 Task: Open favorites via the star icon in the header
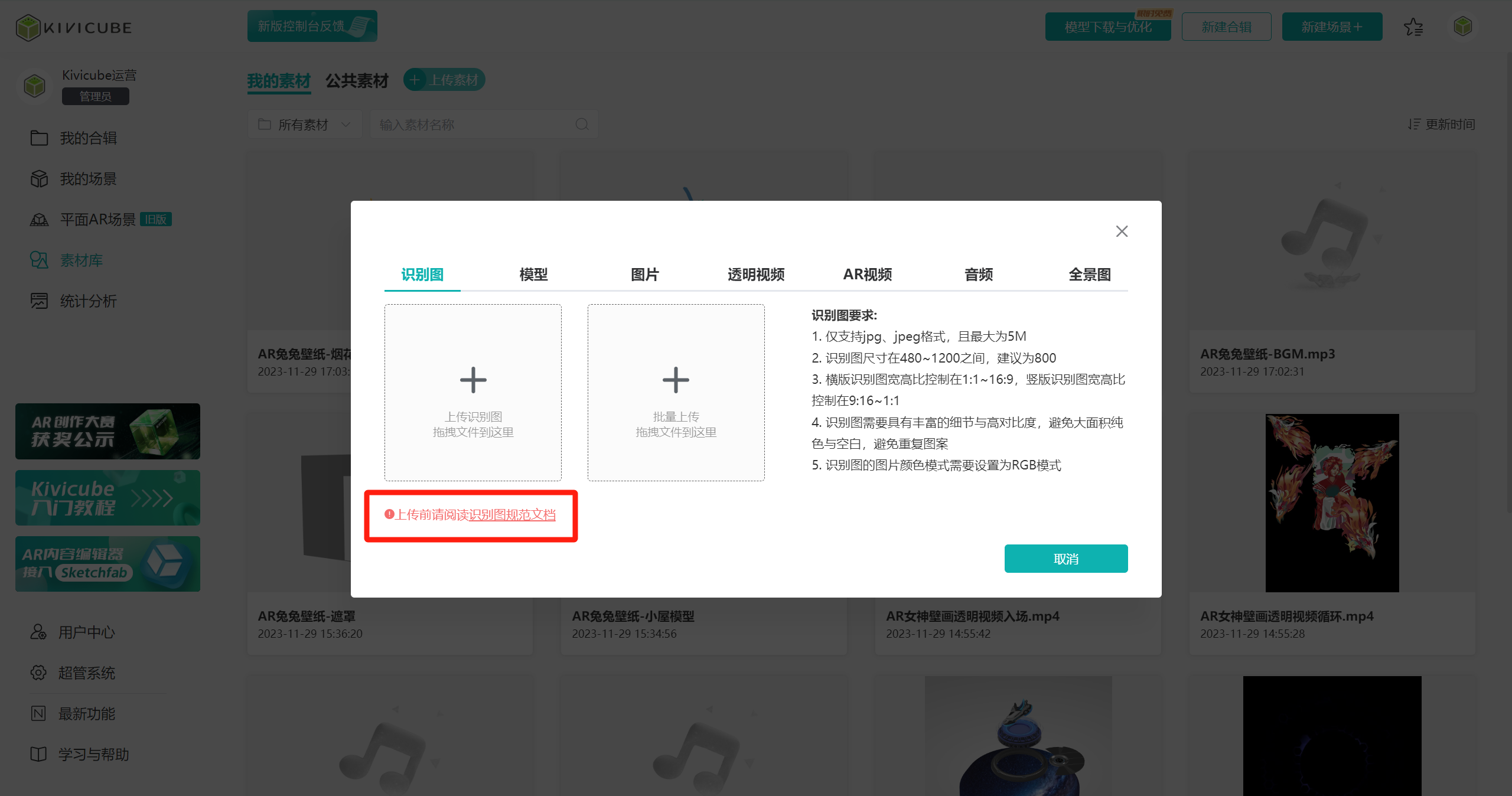point(1413,27)
